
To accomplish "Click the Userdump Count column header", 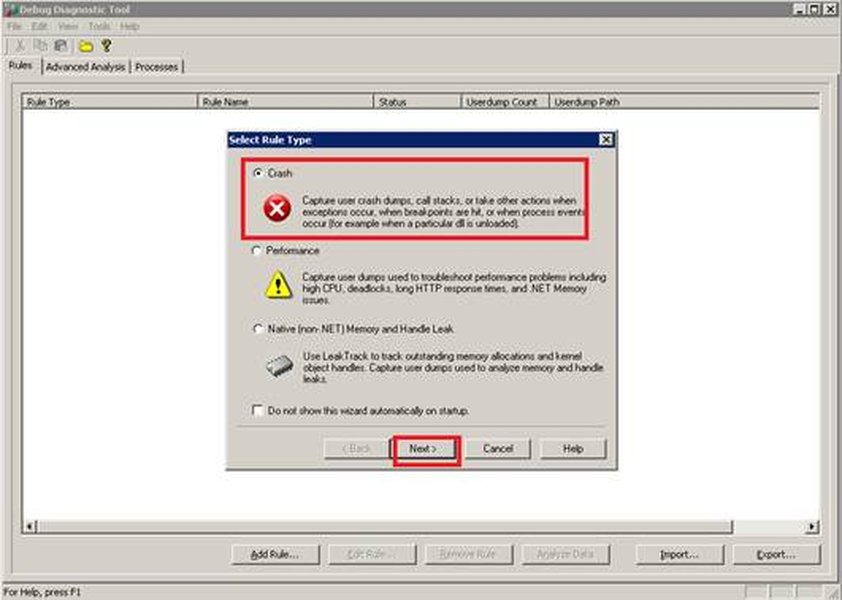I will [x=505, y=102].
